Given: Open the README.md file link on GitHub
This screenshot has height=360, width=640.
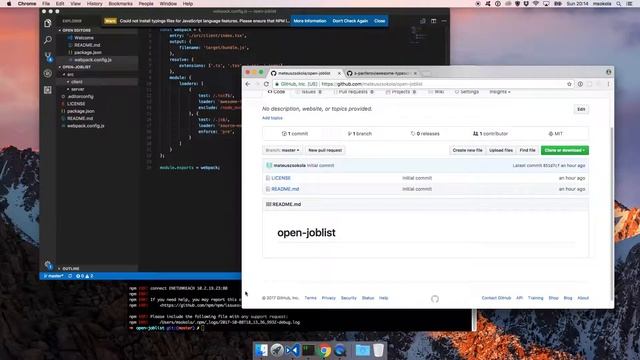Looking at the screenshot, I should 285,189.
